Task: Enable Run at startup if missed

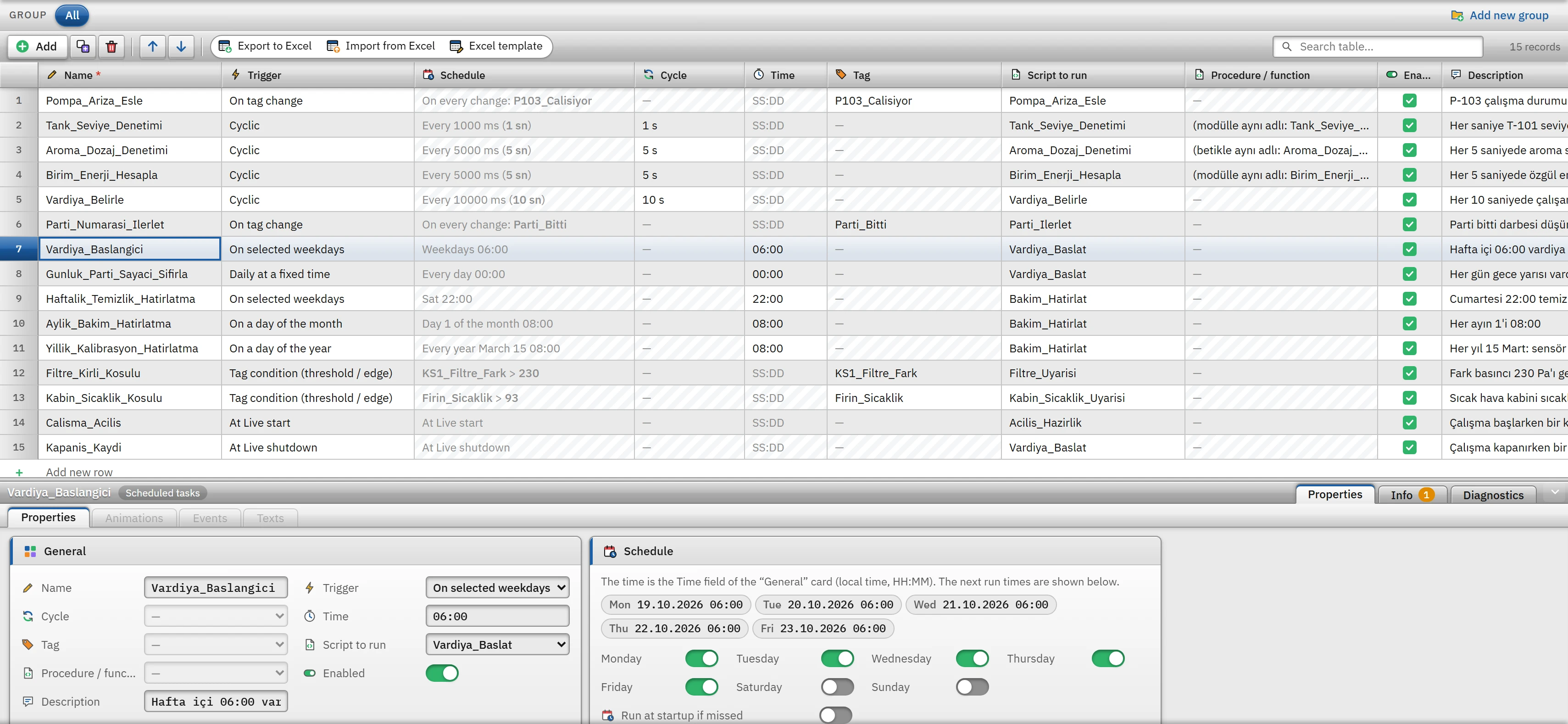Action: [x=836, y=715]
